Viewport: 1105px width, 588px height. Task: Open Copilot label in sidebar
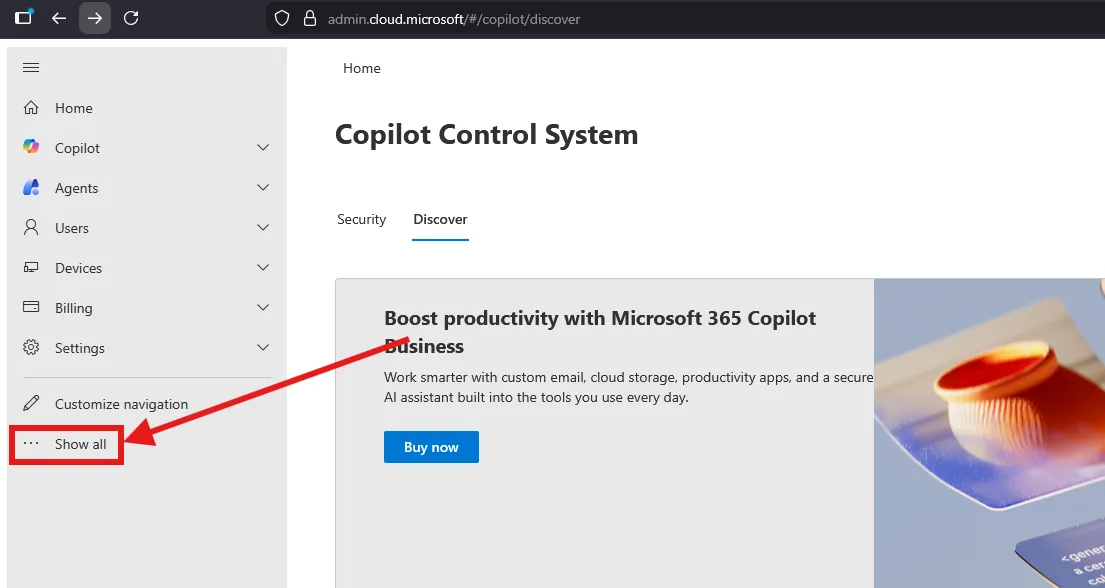click(78, 148)
